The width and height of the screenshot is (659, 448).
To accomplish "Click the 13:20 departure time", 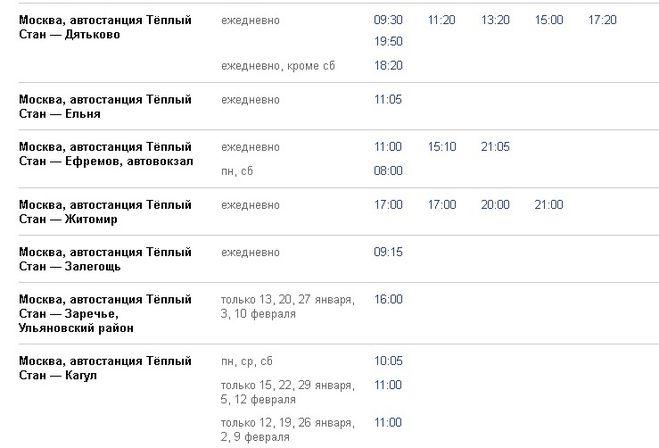I will coord(495,20).
